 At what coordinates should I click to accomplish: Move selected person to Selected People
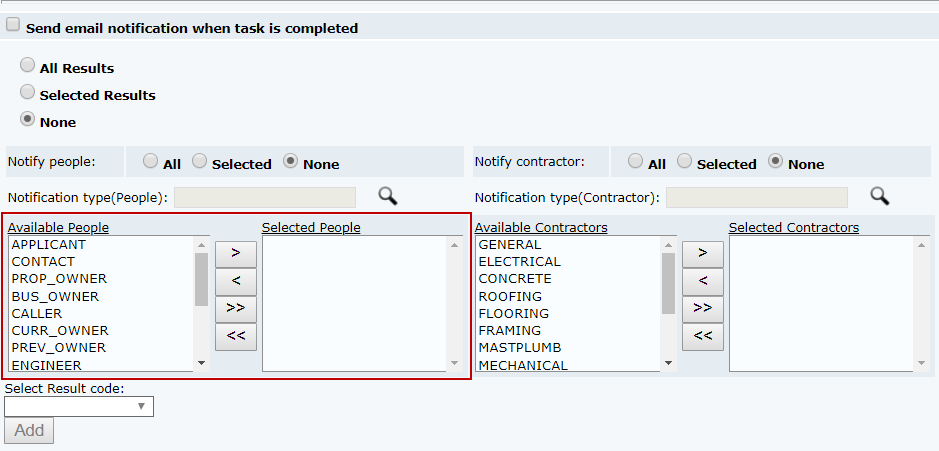pos(236,253)
